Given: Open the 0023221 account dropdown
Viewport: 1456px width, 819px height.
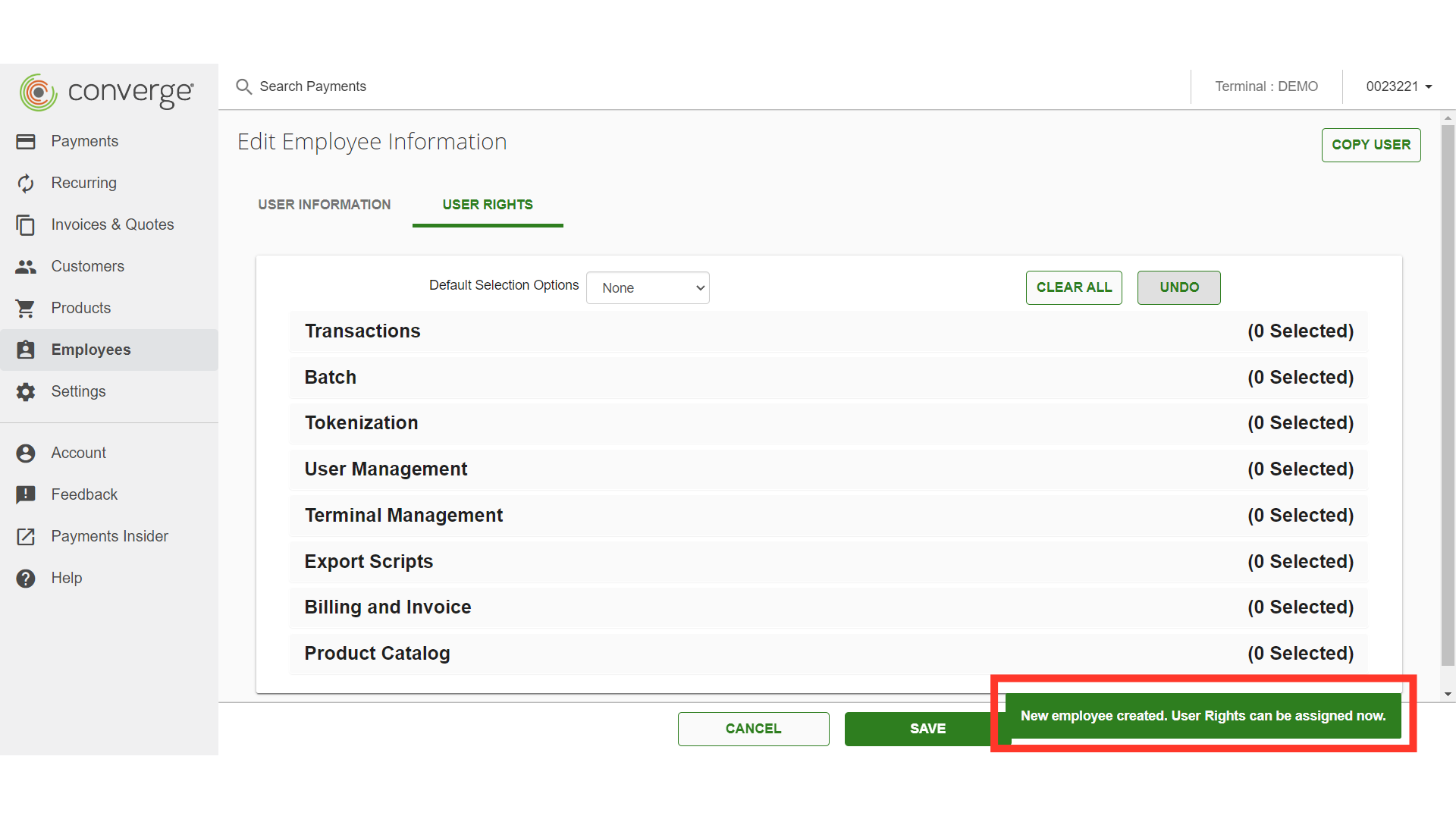Looking at the screenshot, I should click(x=1398, y=86).
